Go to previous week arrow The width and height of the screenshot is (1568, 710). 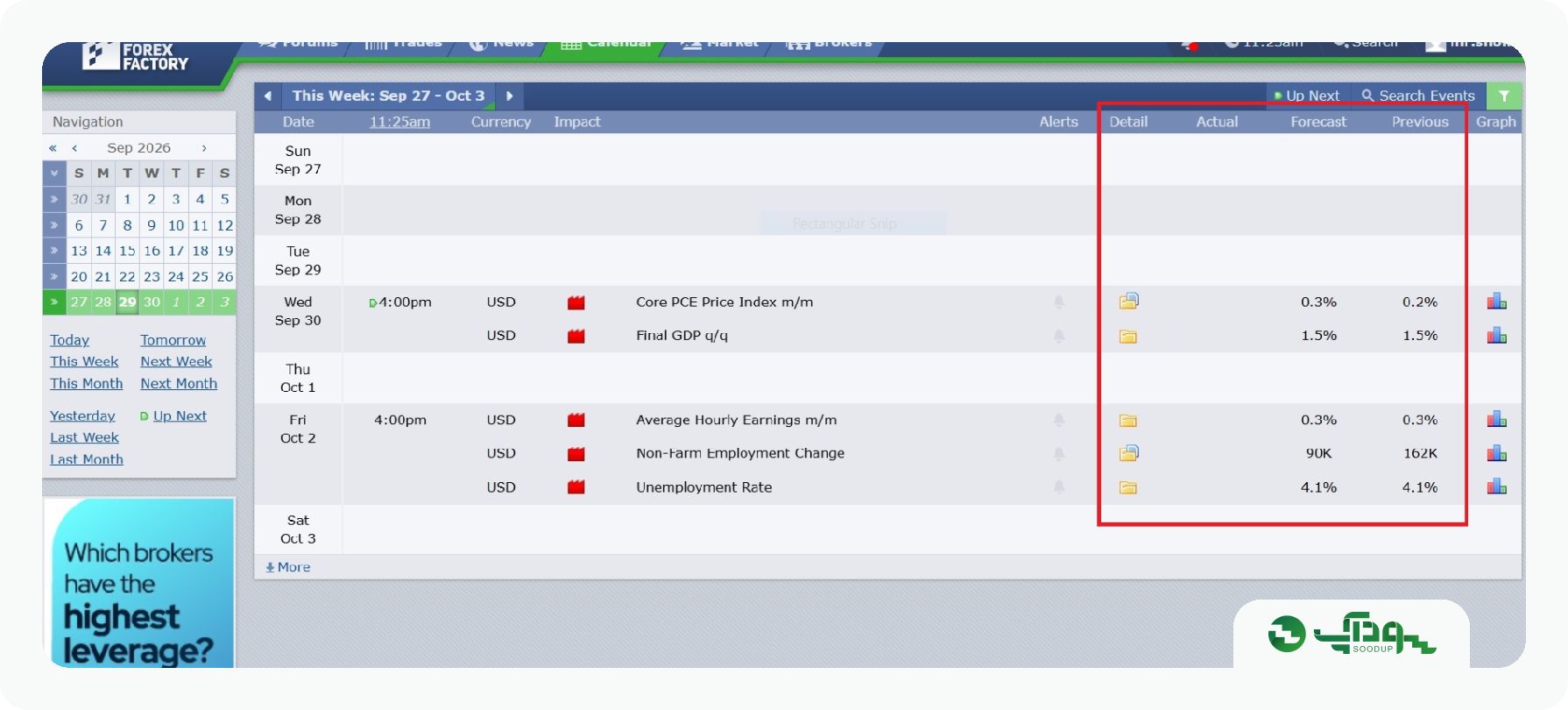coord(267,96)
